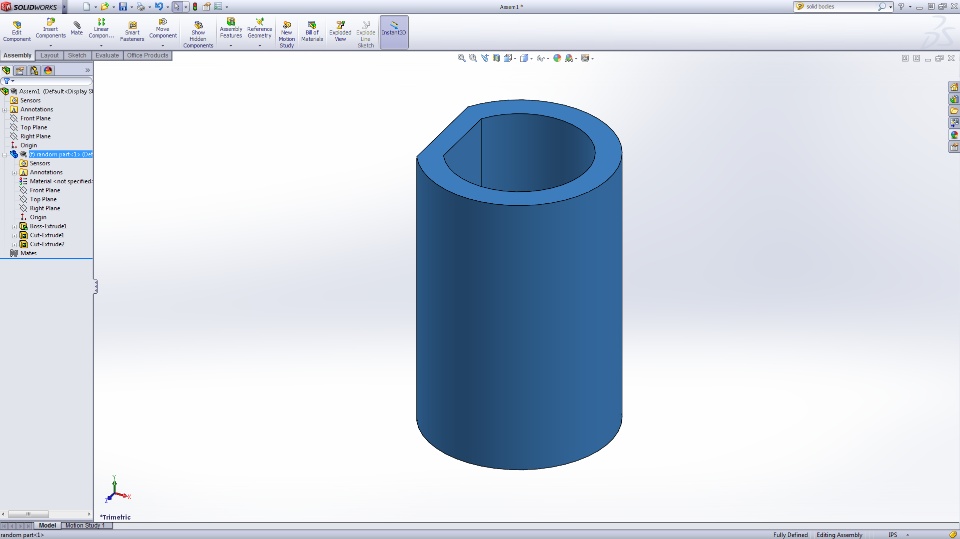Create an Exploded View
The height and width of the screenshot is (539, 960).
[340, 32]
